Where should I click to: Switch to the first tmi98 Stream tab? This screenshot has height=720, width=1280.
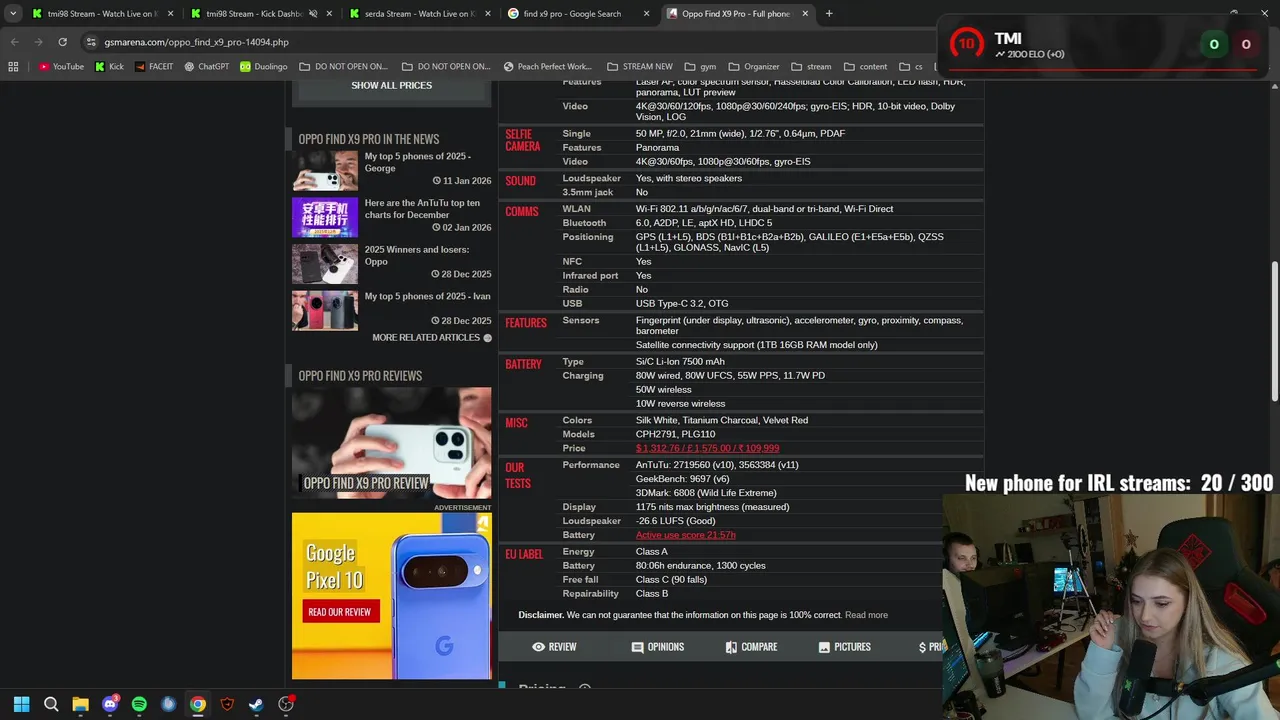104,14
